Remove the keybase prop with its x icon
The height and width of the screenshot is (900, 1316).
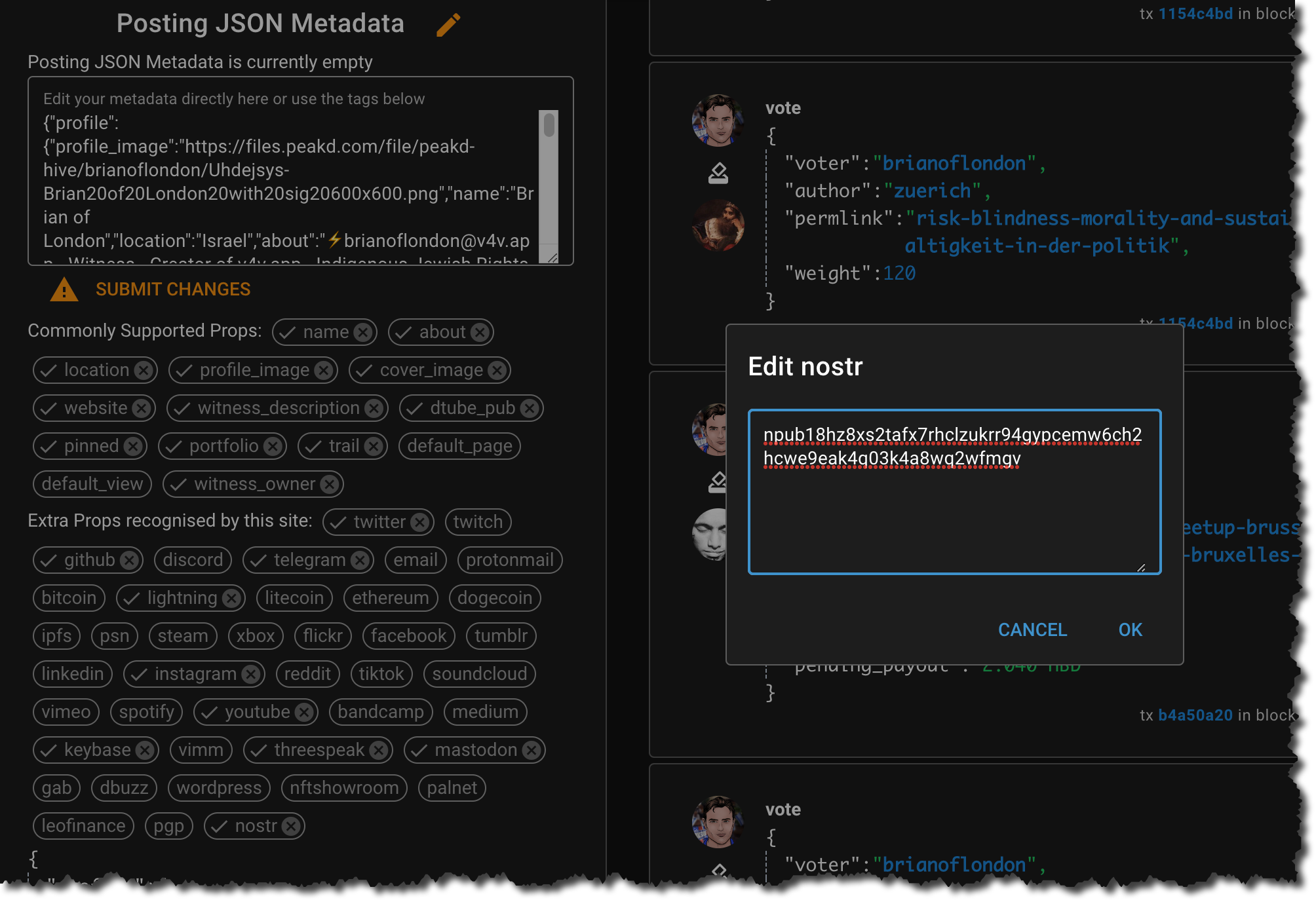click(145, 750)
